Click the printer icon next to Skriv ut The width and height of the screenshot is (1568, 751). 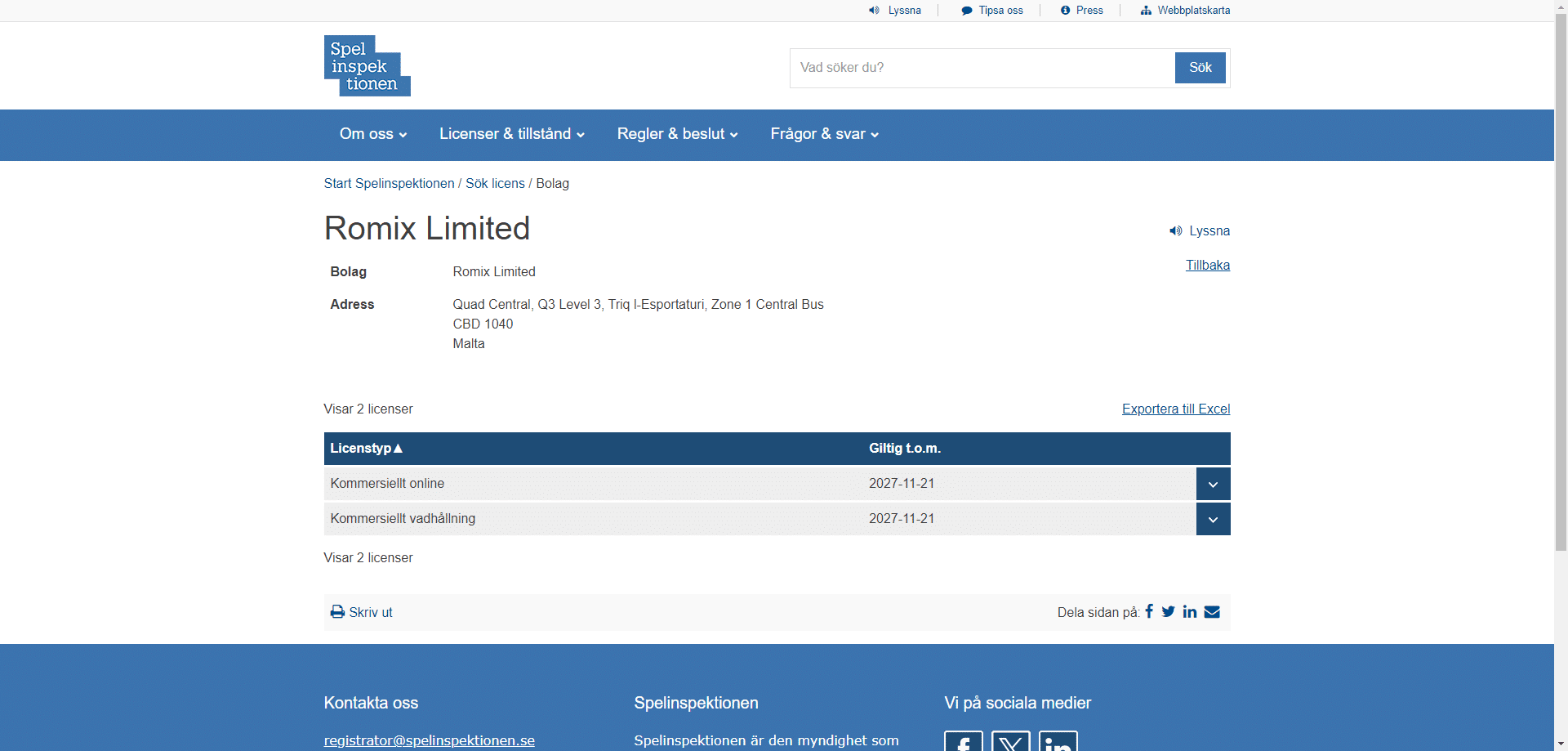337,611
